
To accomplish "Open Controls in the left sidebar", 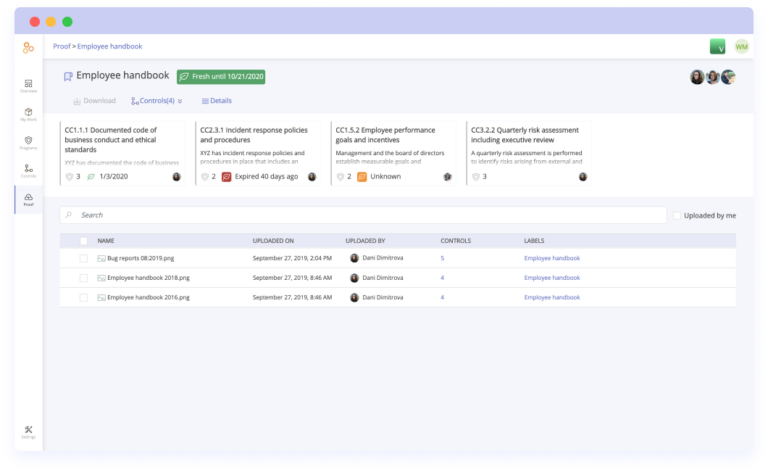I will (x=28, y=170).
